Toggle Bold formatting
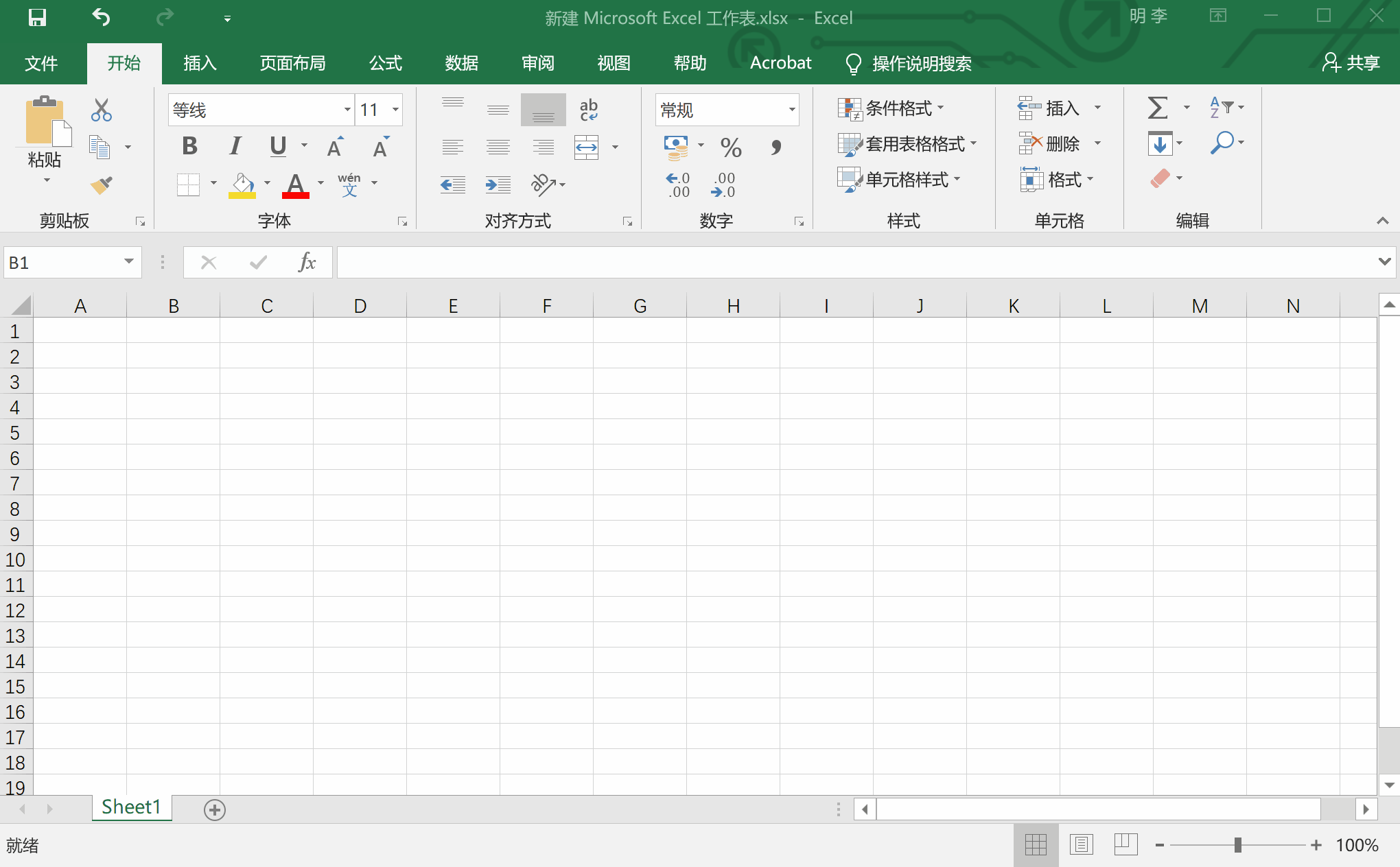The width and height of the screenshot is (1400, 867). [x=189, y=146]
